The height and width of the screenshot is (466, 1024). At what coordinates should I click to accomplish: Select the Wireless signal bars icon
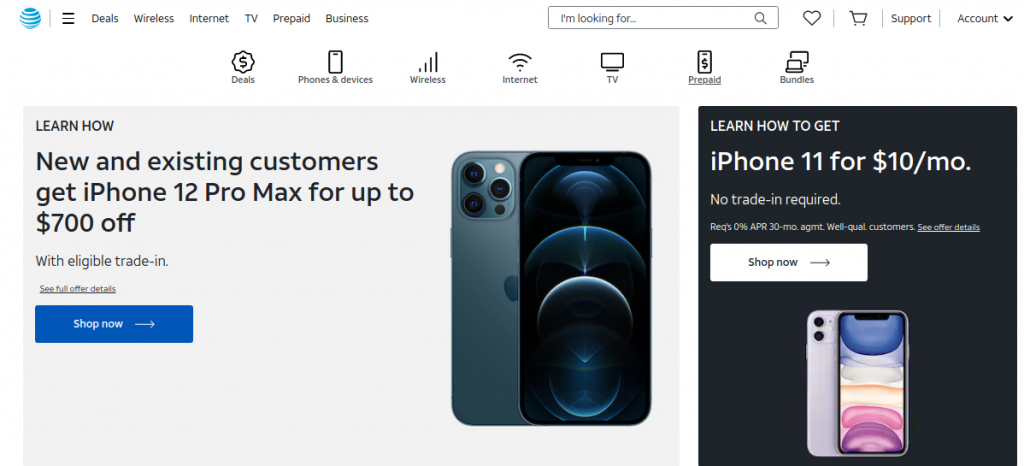428,63
